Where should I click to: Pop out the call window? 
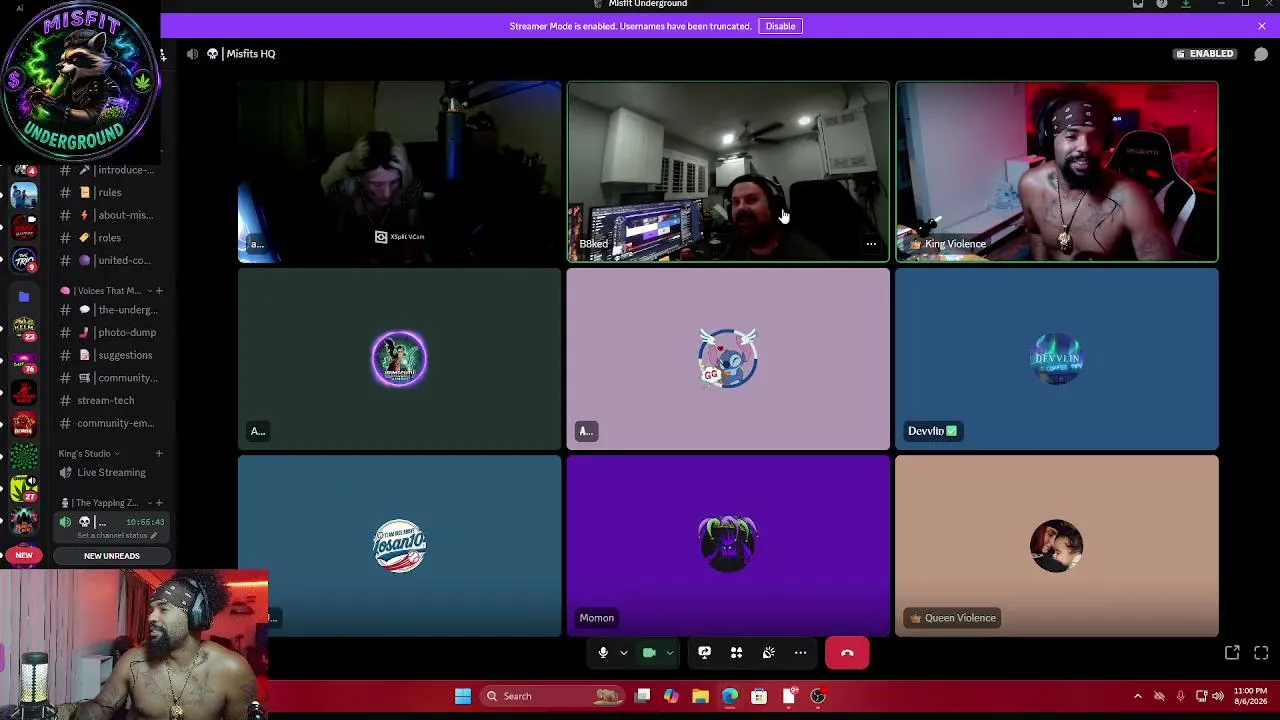tap(1232, 653)
